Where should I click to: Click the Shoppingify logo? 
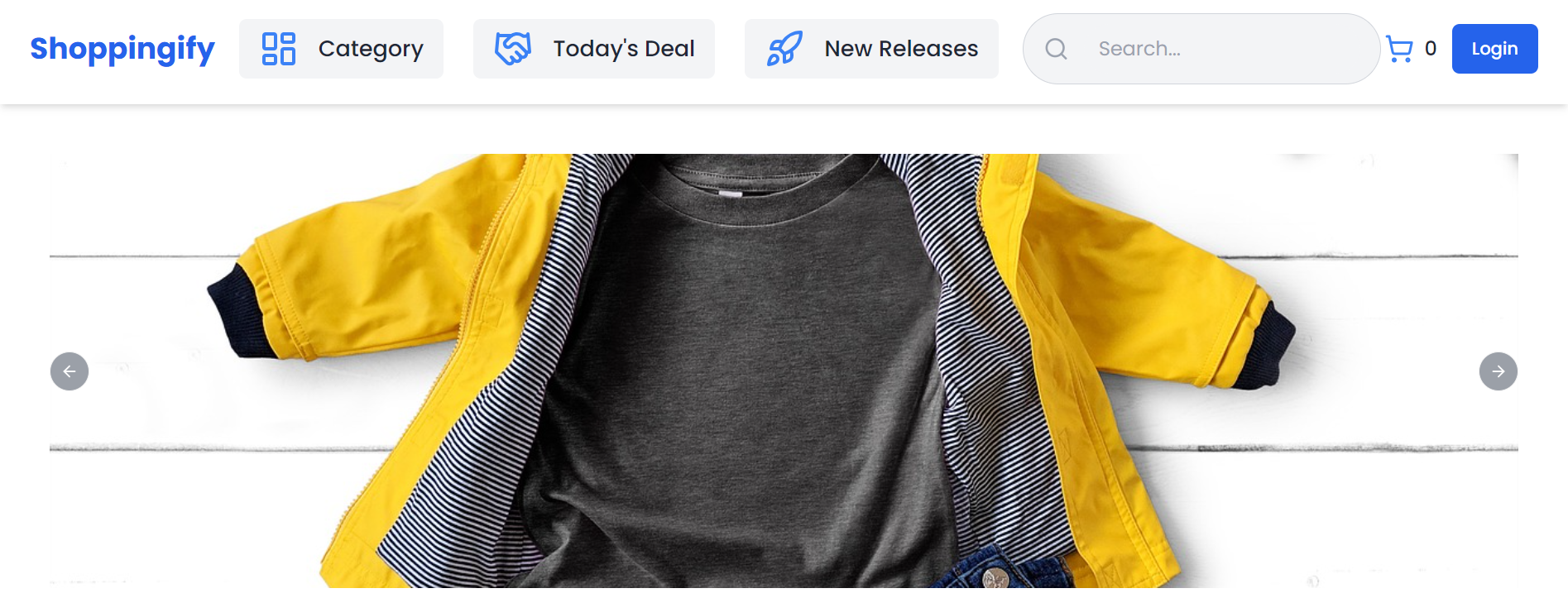point(122,49)
